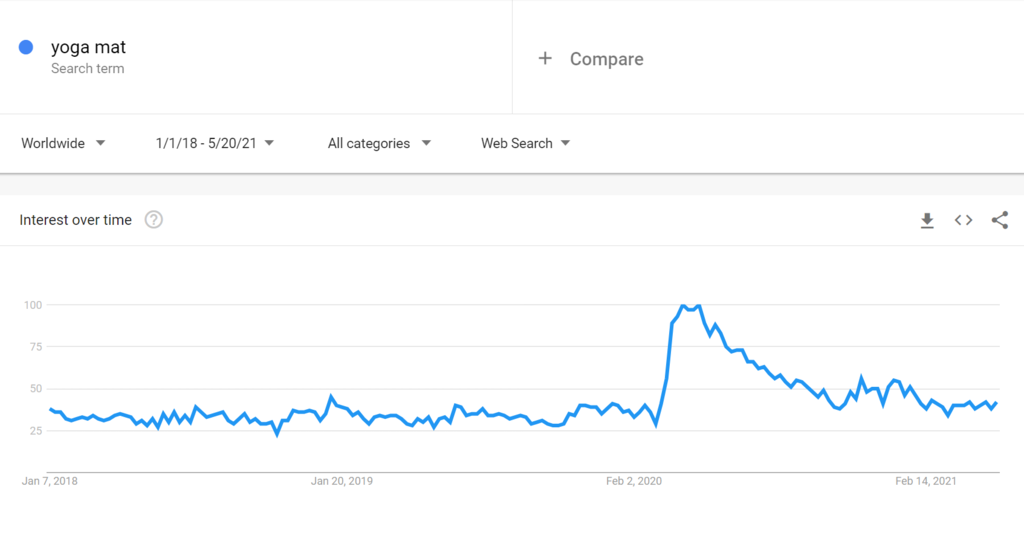Click the Feb 14, 2021 axis label
The image size is (1024, 547).
coord(926,481)
